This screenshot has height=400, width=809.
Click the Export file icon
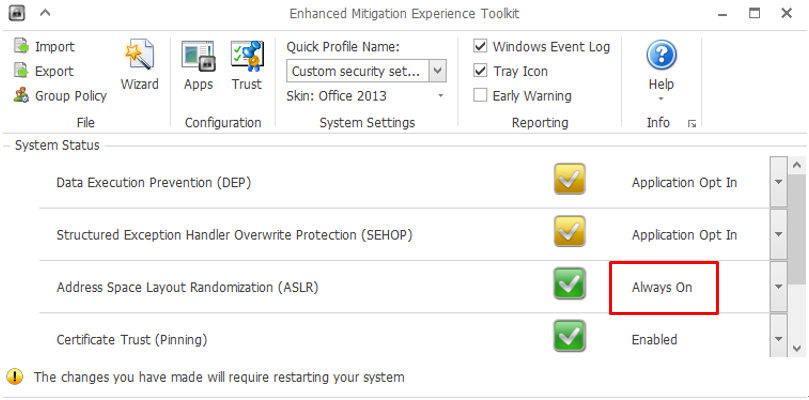point(22,71)
